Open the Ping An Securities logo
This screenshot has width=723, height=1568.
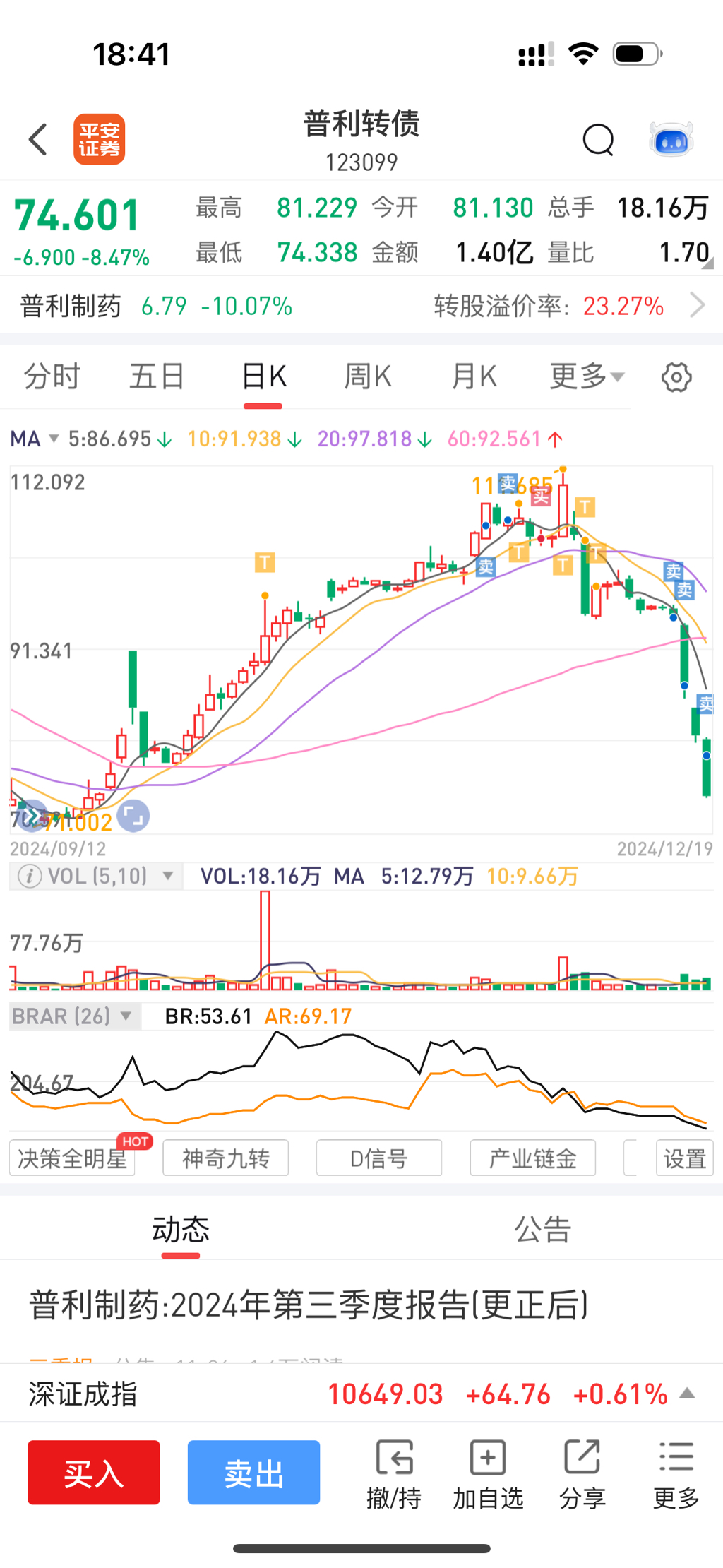click(100, 139)
